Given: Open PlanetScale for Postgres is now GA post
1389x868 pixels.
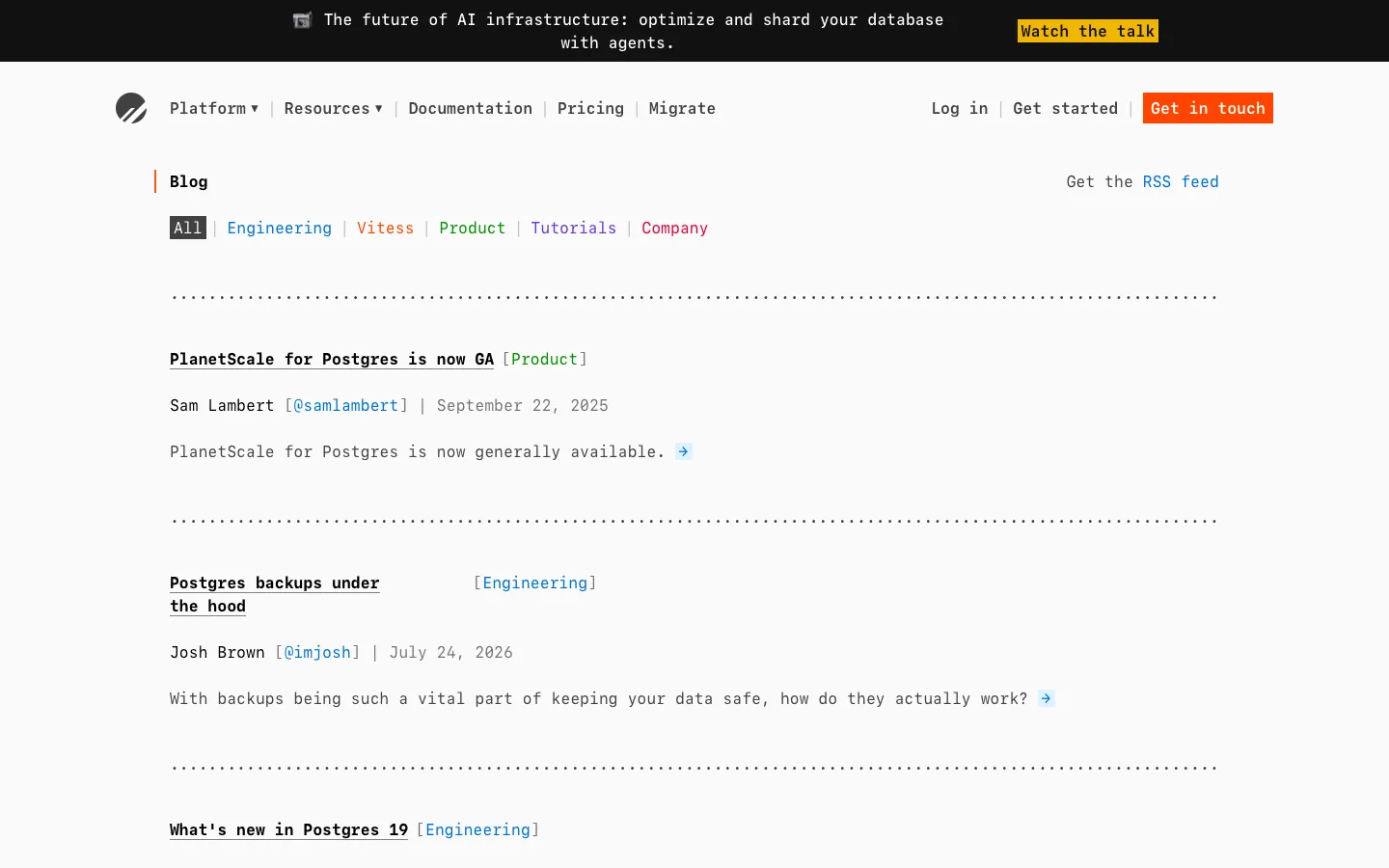Looking at the screenshot, I should pos(332,359).
